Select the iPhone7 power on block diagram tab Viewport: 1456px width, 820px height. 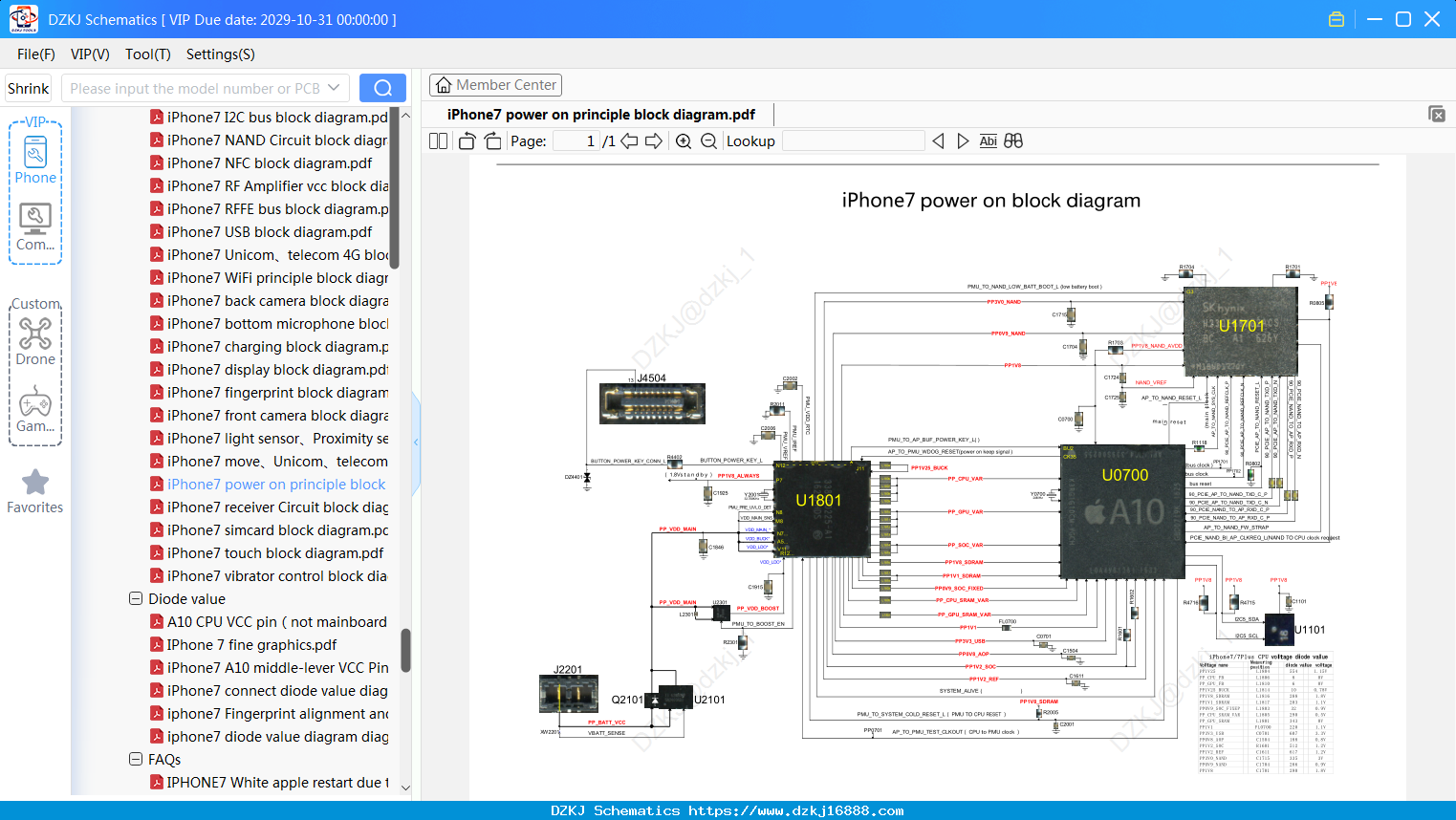coord(601,115)
